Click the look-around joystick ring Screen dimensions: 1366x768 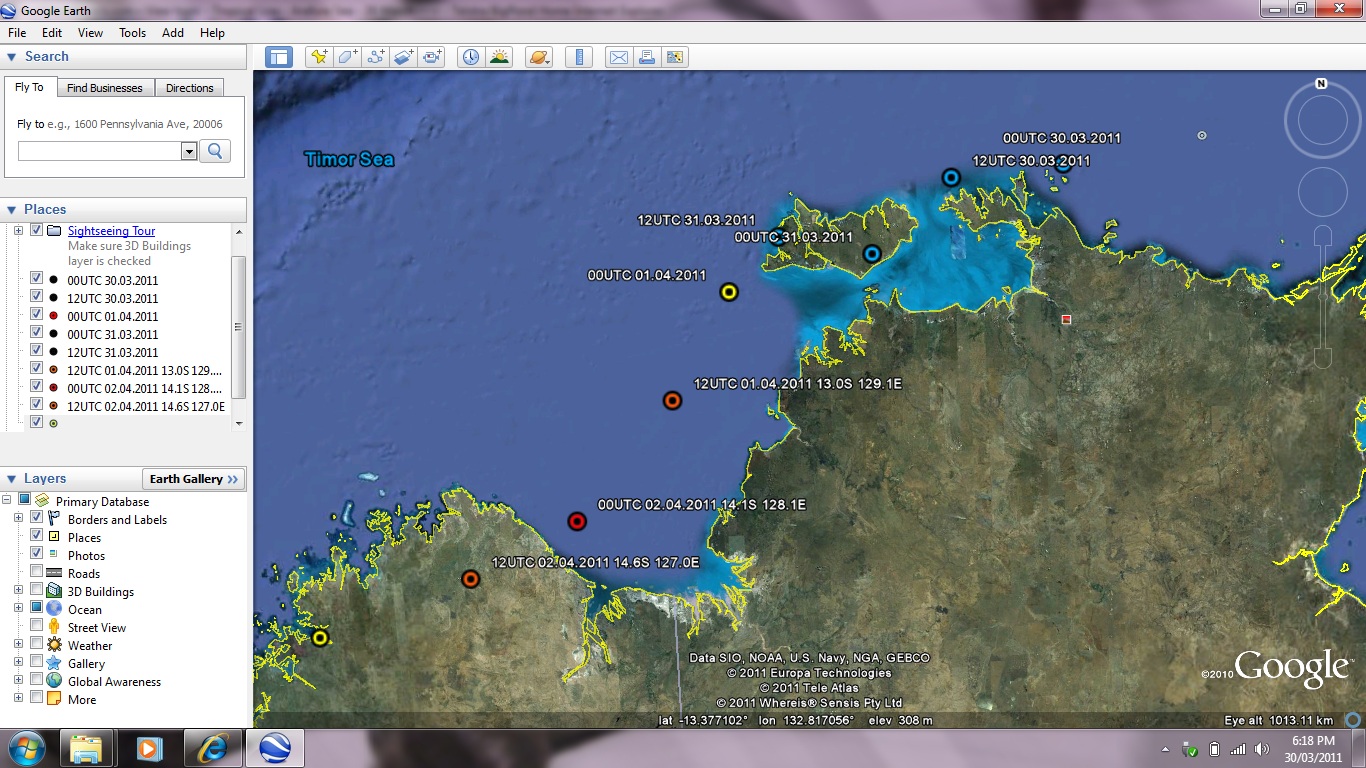1322,119
